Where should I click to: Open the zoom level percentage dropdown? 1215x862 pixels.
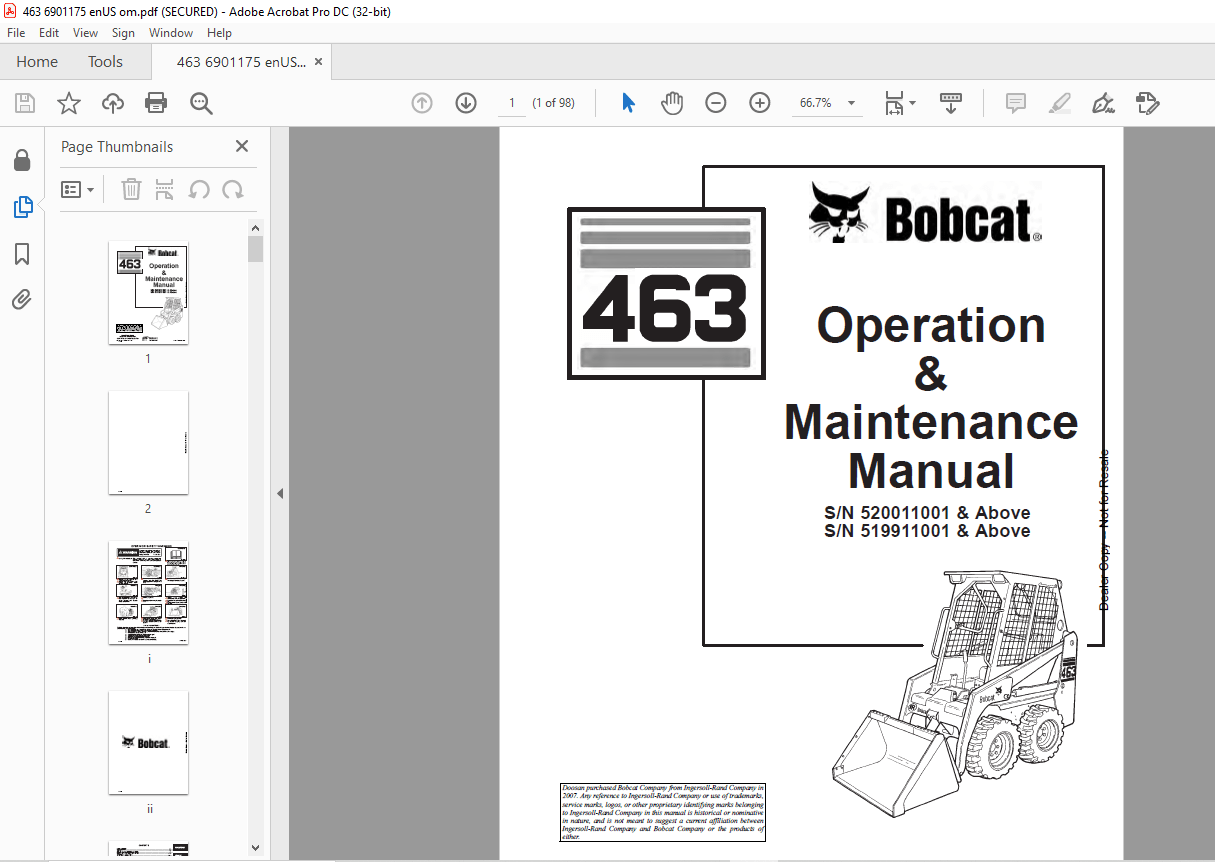851,102
